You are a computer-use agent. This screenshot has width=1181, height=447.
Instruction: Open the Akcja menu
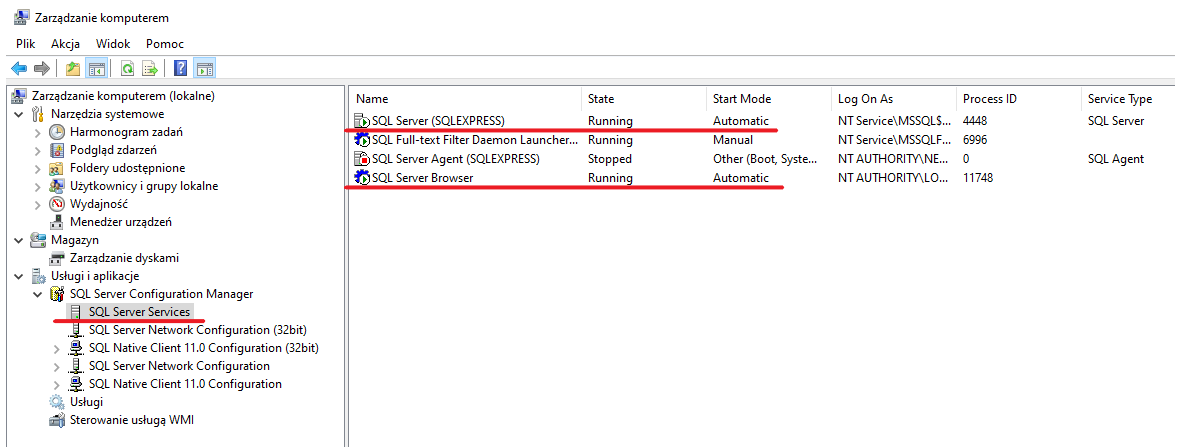(x=66, y=44)
